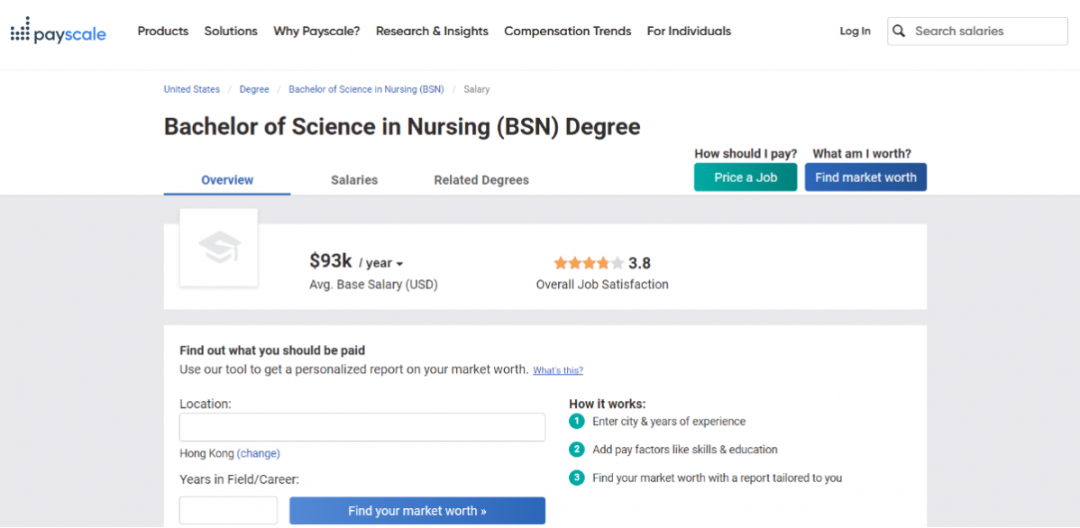Expand the / year salary period dropdown
The image size is (1080, 528).
381,263
